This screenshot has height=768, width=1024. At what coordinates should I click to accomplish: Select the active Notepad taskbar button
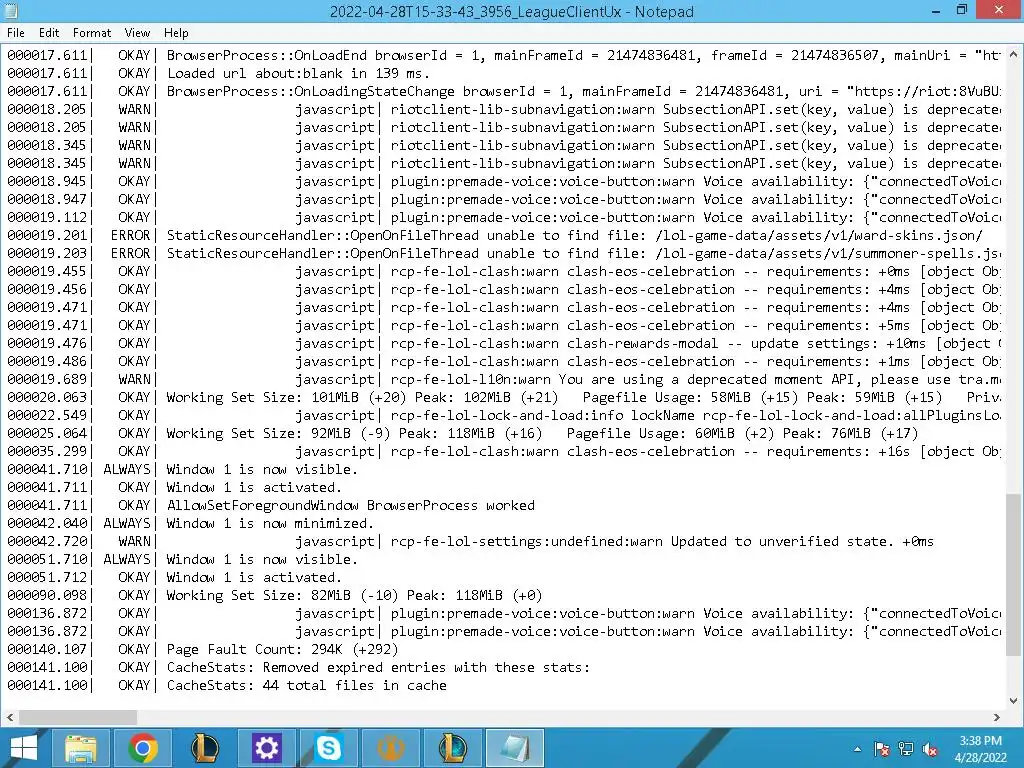(x=515, y=748)
